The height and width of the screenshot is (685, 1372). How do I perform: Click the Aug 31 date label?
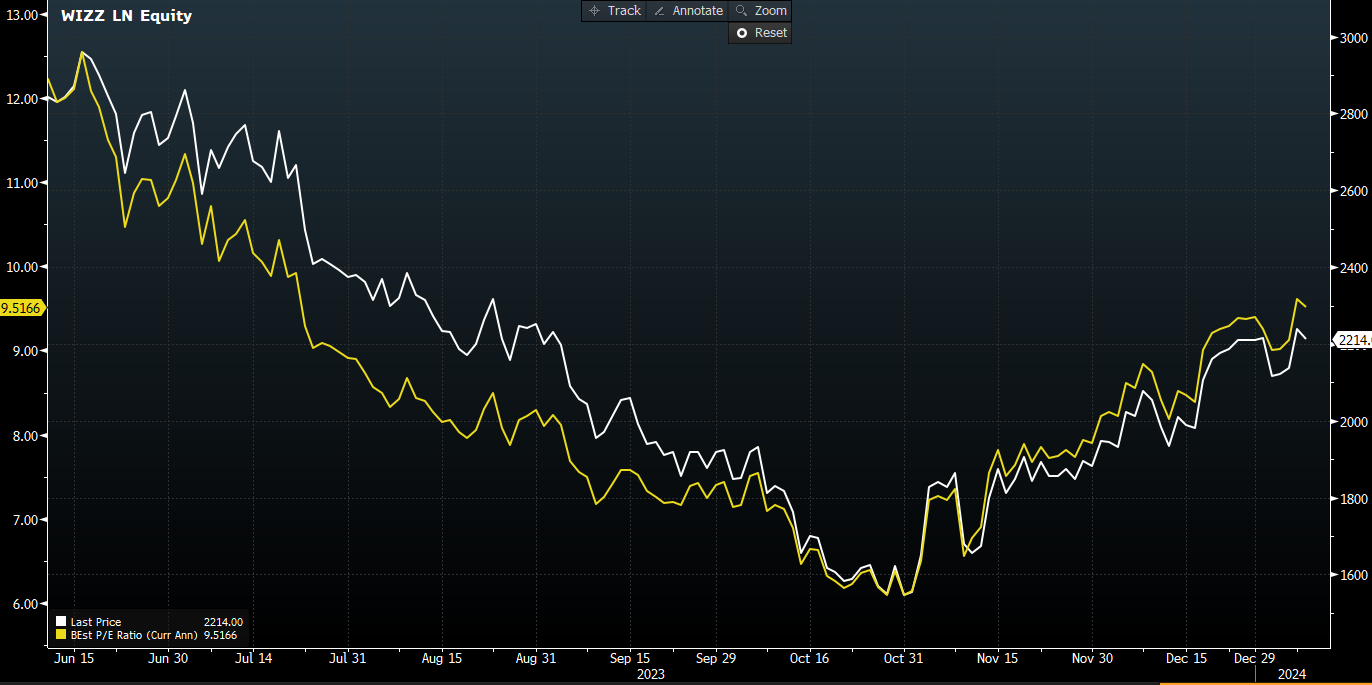click(x=536, y=659)
